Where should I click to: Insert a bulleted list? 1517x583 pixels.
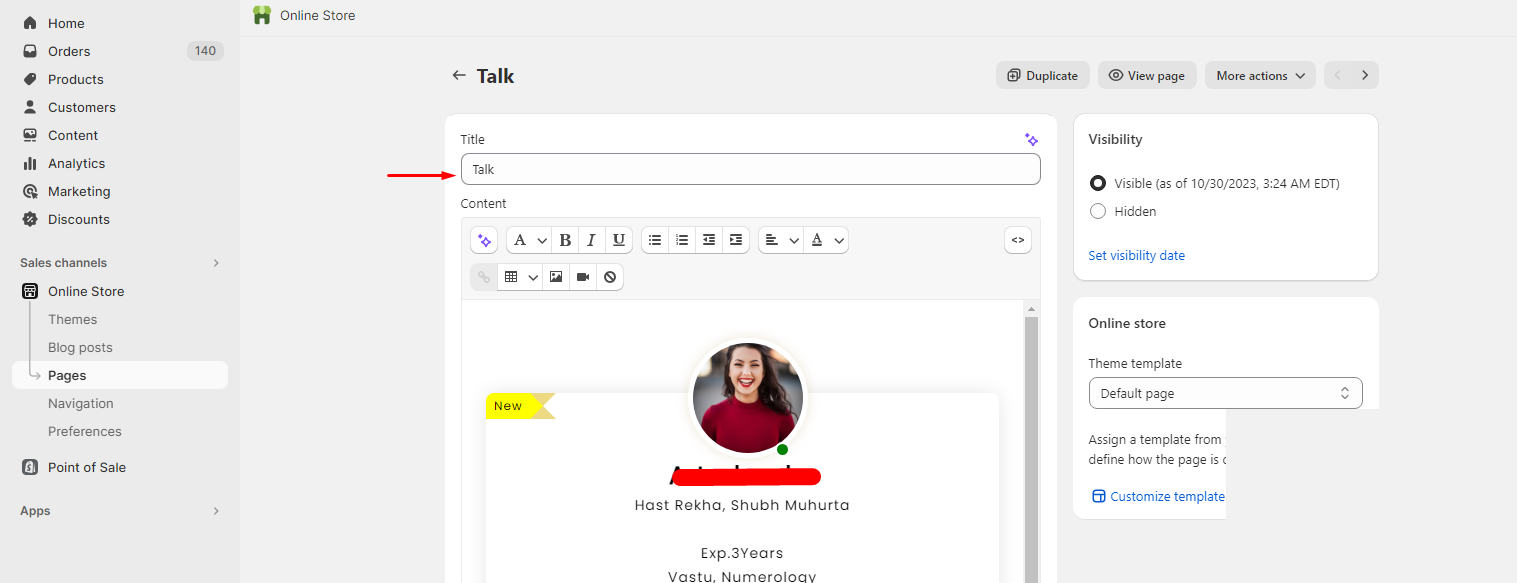[x=655, y=240]
